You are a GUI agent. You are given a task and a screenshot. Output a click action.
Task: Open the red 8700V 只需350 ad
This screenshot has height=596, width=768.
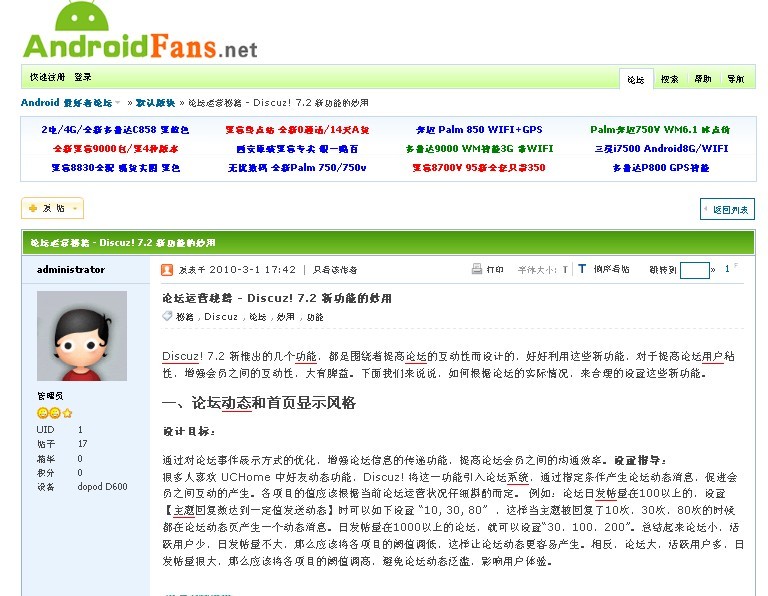click(x=479, y=168)
